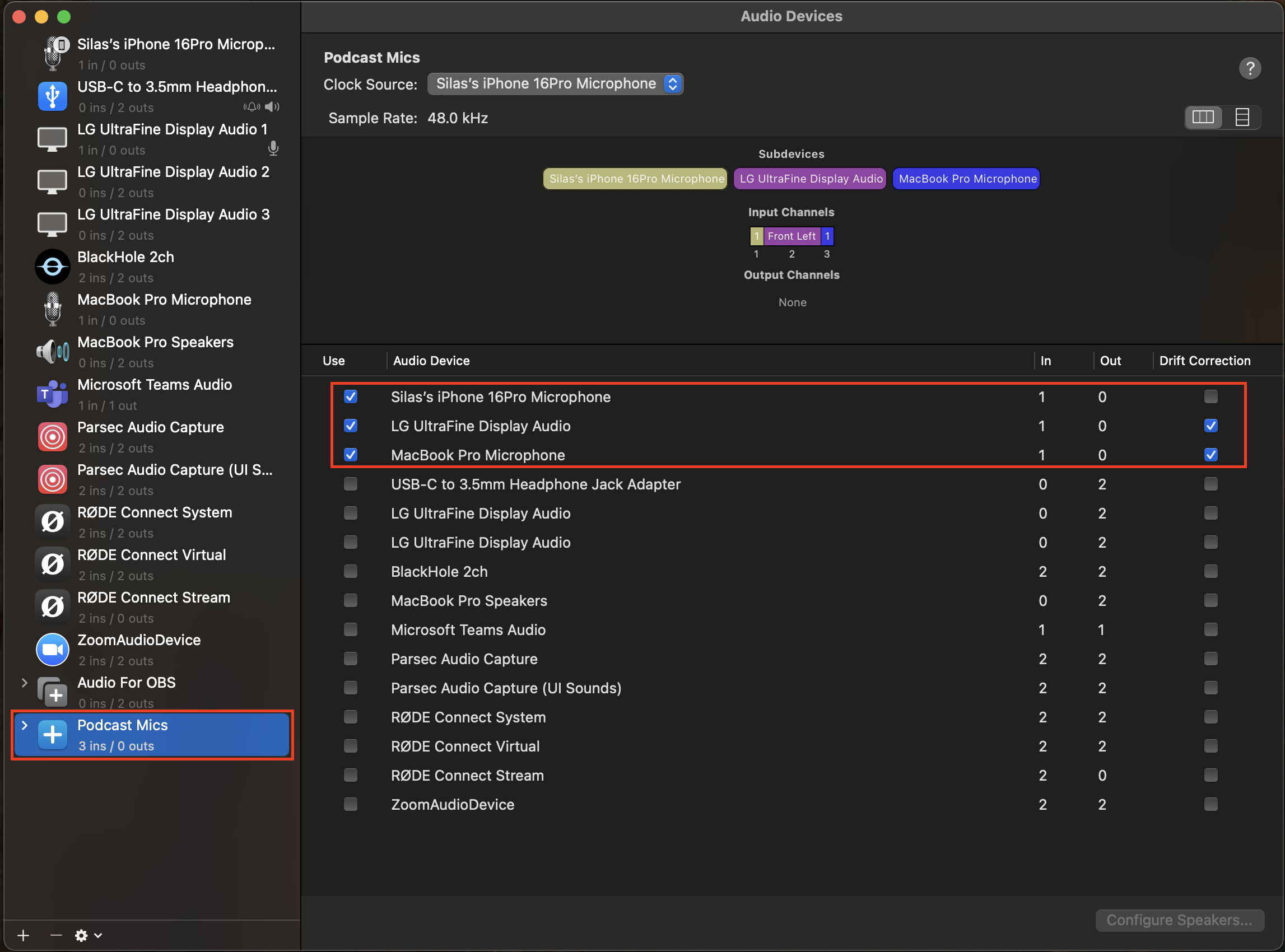Enable Use for ZoomAudioDevice
This screenshot has width=1285, height=952.
point(351,805)
